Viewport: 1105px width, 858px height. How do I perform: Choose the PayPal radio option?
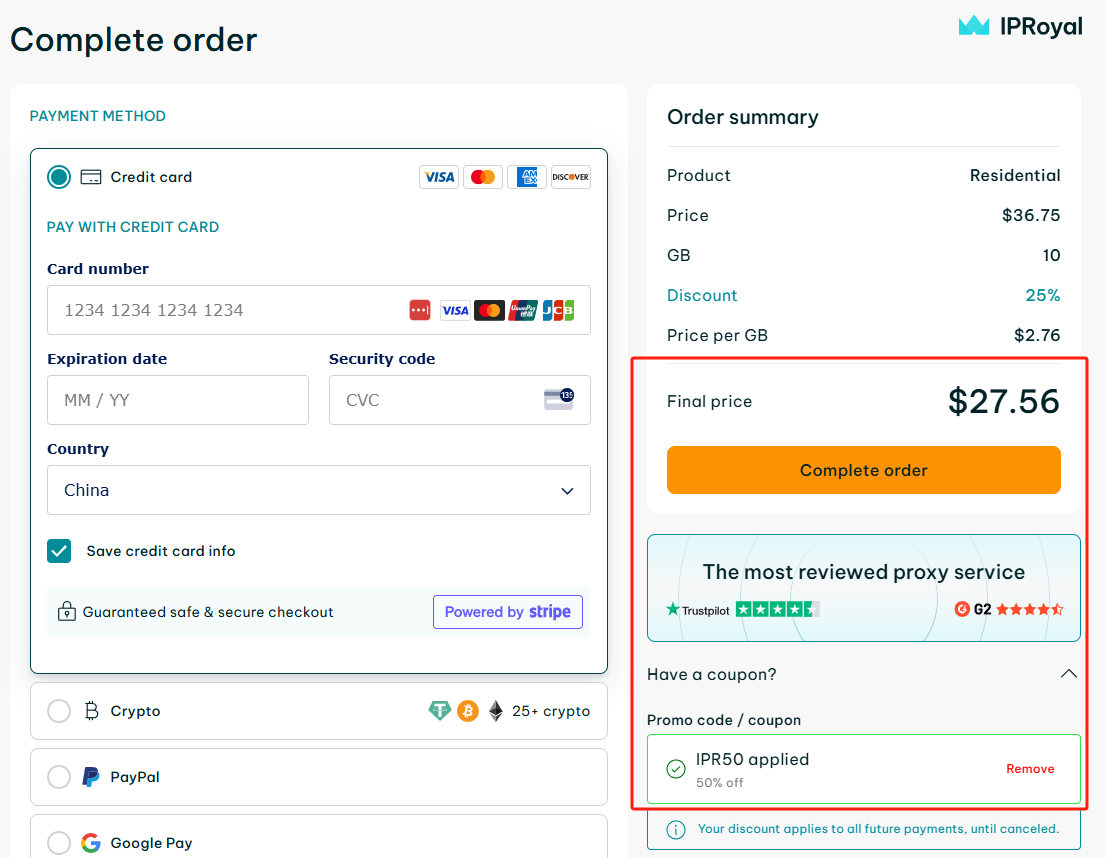click(x=59, y=777)
